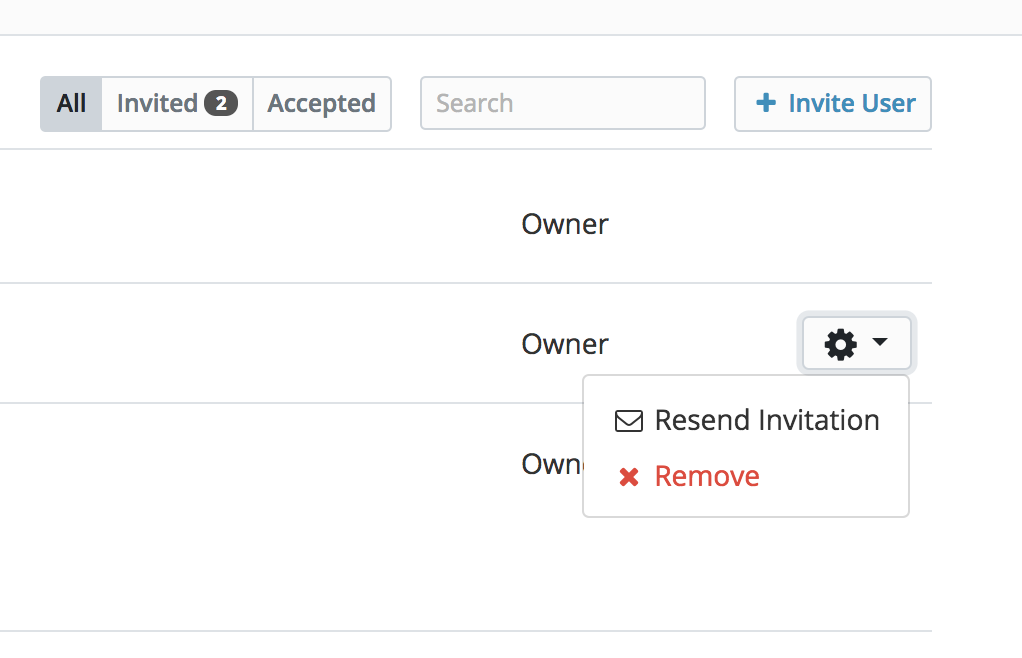Show only Invited users

point(177,104)
